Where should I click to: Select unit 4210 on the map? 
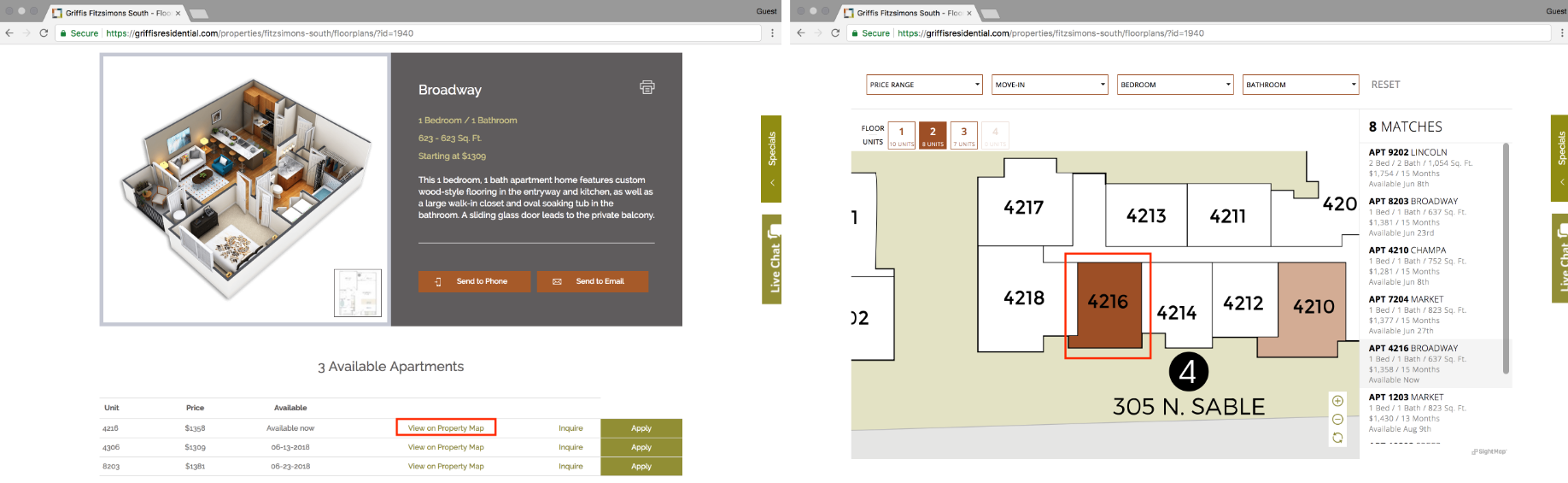(x=1313, y=308)
